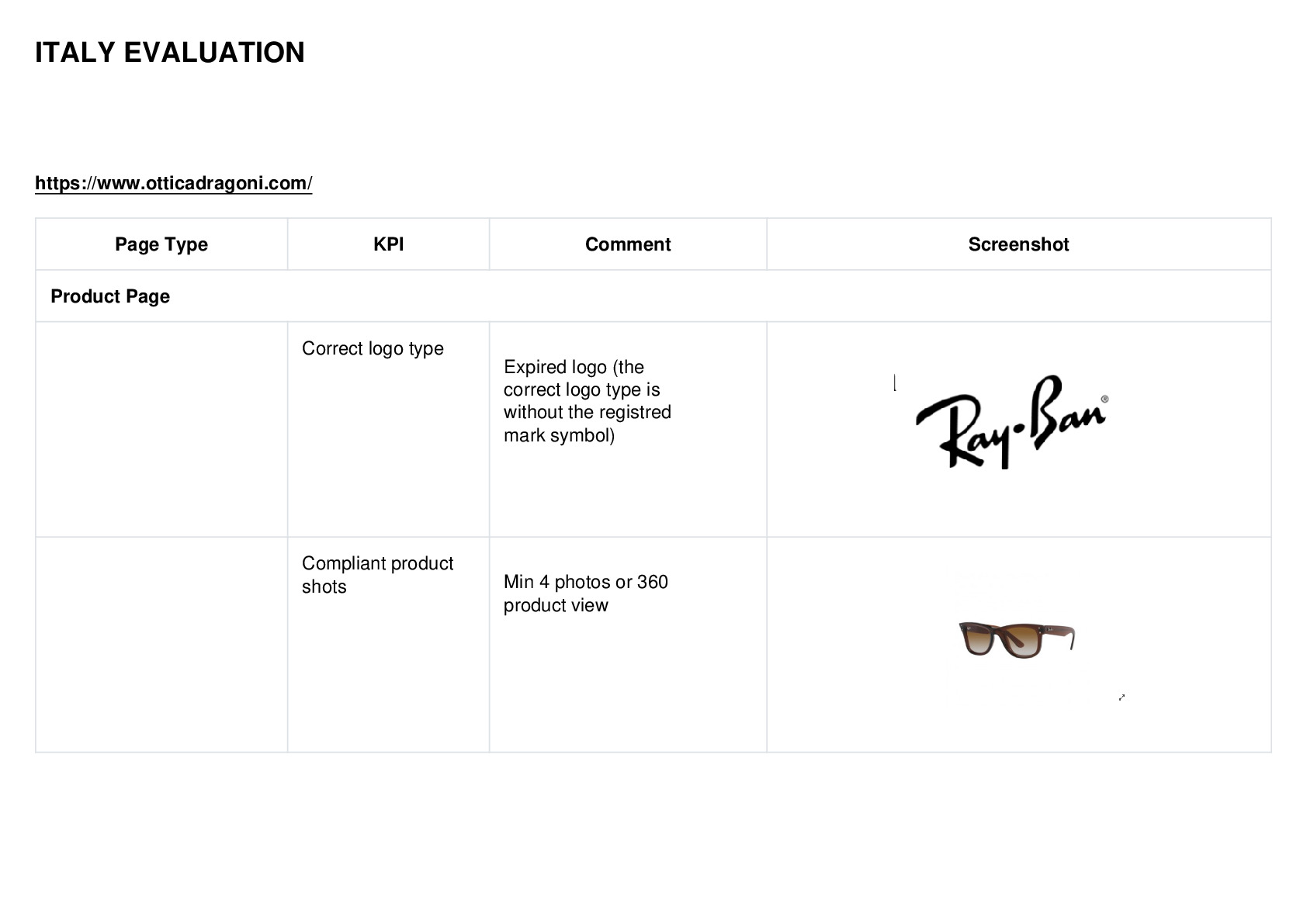1307x924 pixels.
Task: Click the Min 4 photos comment
Action: [586, 594]
